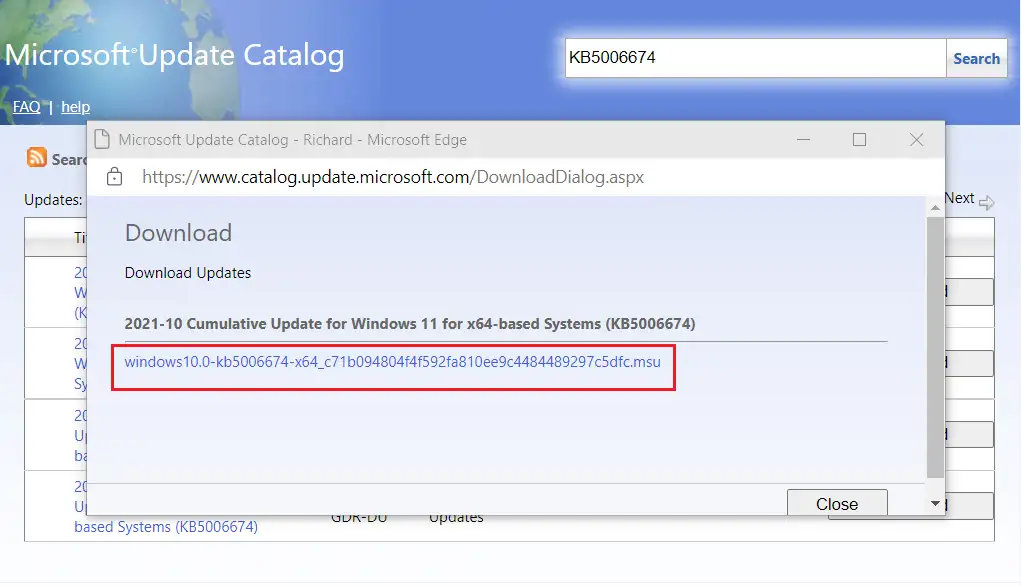Click the Microsoft Update Catalog title

pos(175,55)
